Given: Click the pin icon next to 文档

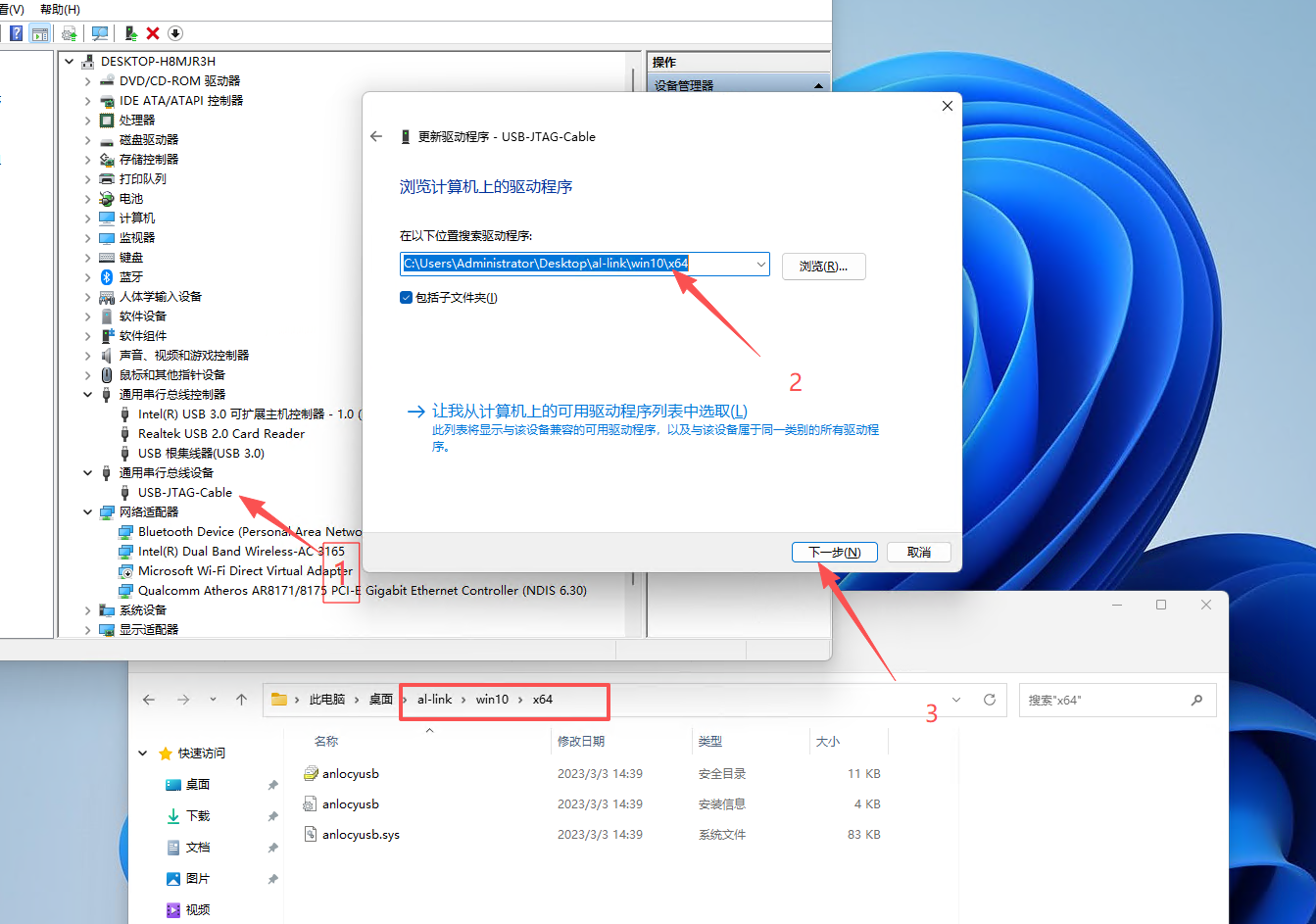Looking at the screenshot, I should point(272,848).
